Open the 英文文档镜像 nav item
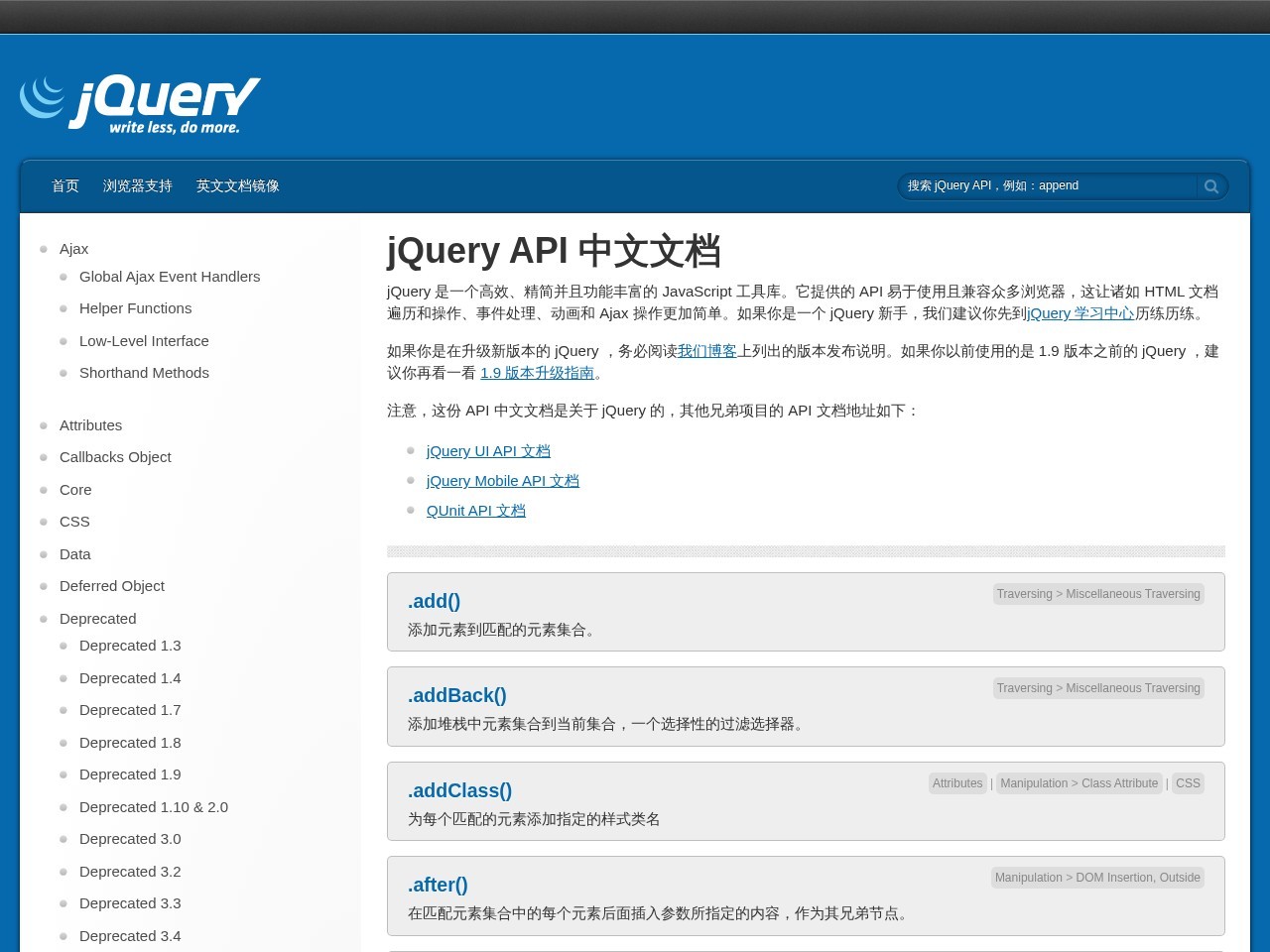This screenshot has height=952, width=1270. coord(238,186)
